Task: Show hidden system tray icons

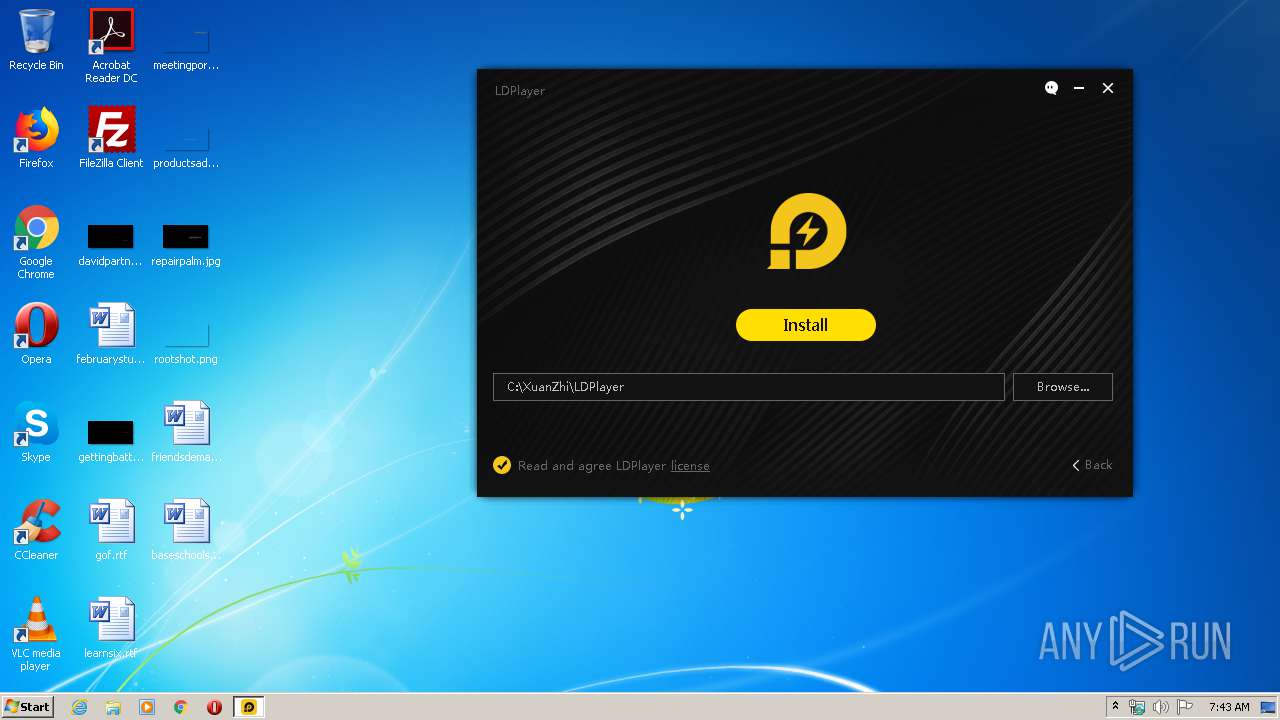Action: 1115,707
